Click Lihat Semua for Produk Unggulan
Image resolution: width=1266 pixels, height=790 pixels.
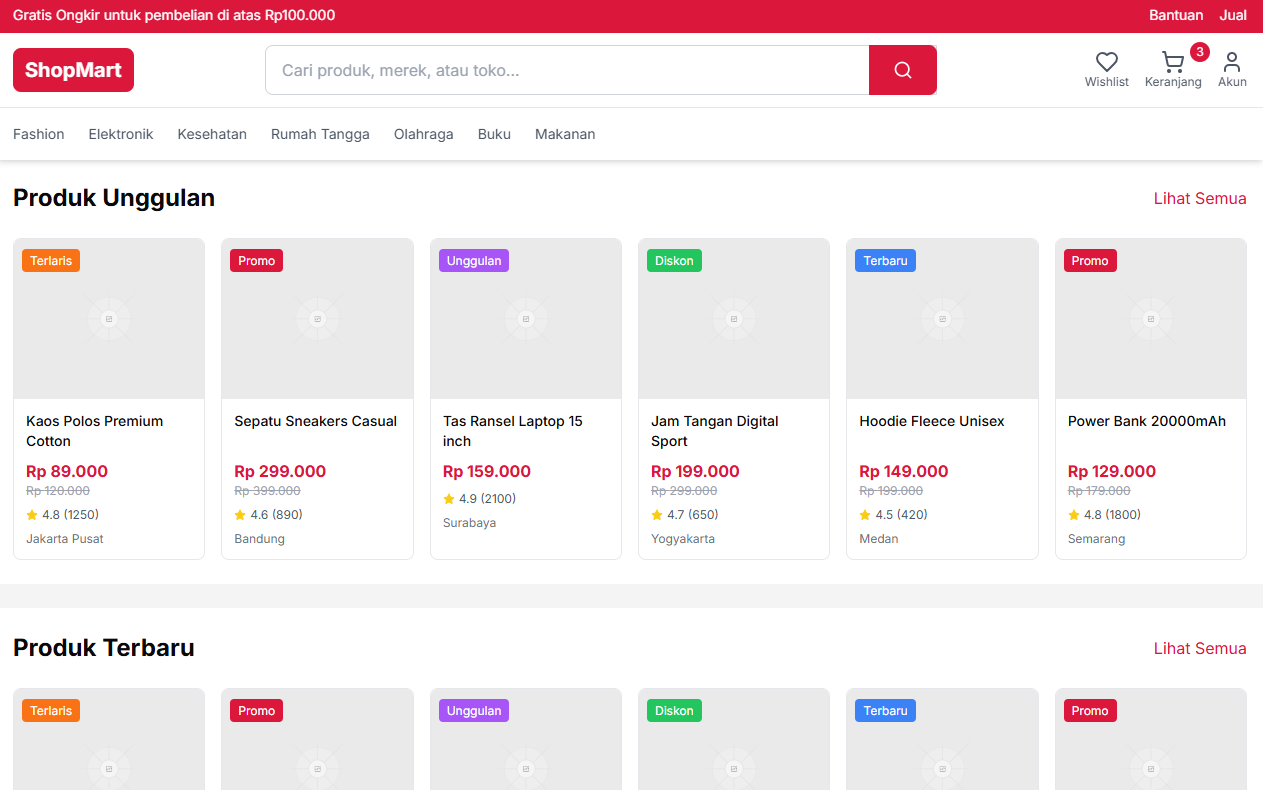(1199, 198)
